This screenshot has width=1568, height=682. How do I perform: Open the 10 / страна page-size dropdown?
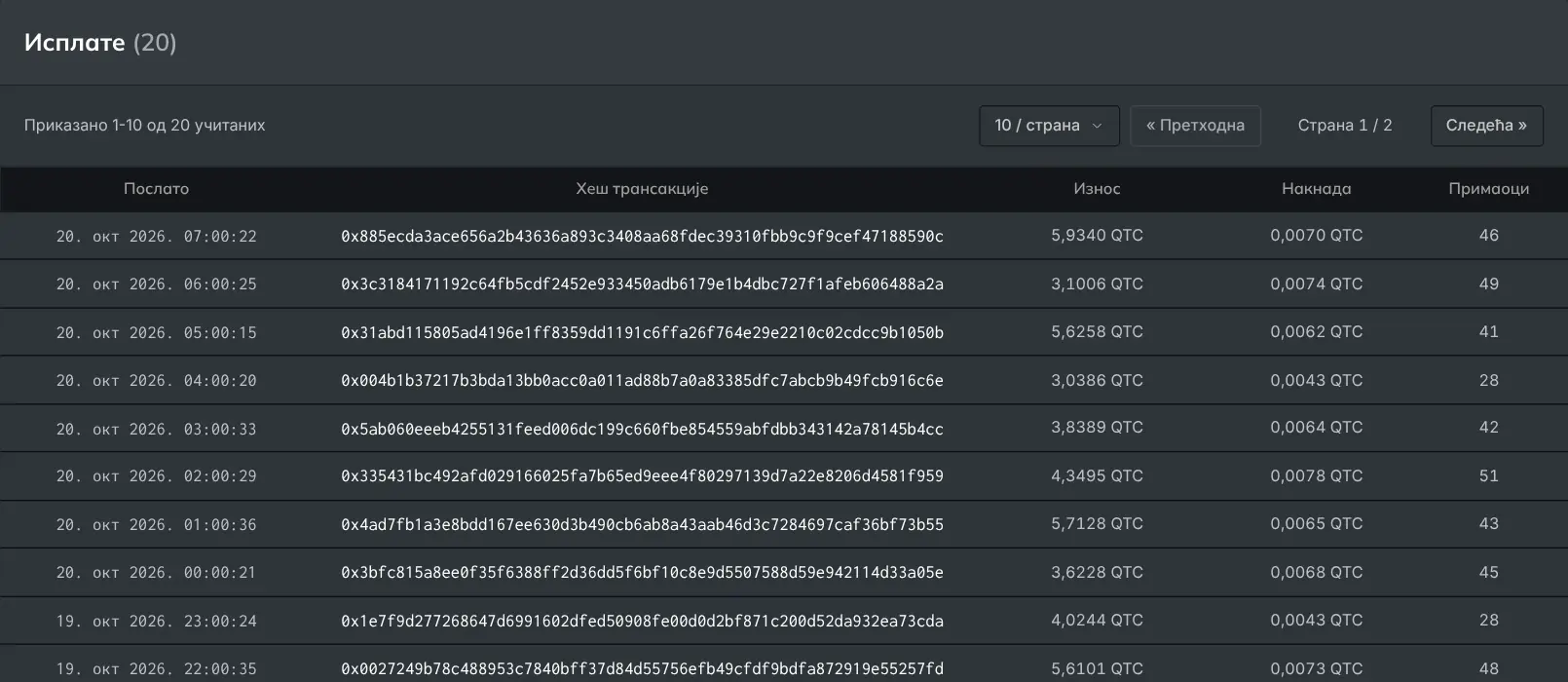point(1049,126)
